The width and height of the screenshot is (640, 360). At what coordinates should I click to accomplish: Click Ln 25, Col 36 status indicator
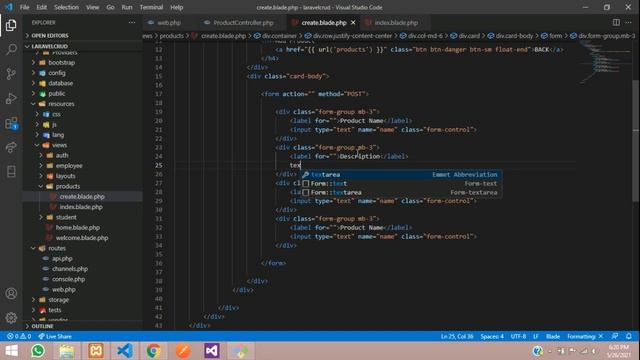click(x=457, y=336)
